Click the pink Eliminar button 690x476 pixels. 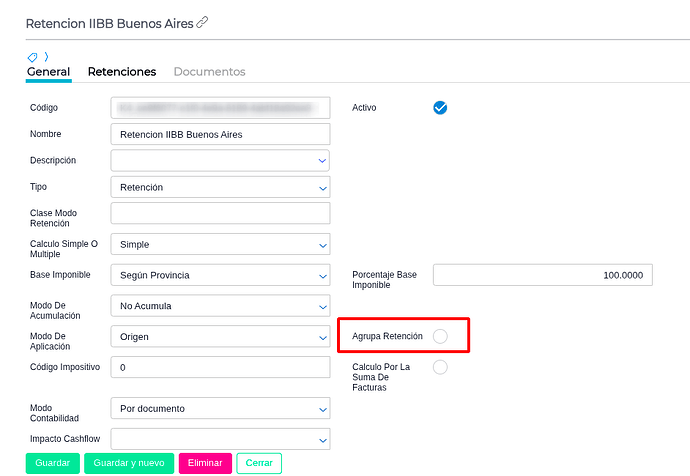205,463
